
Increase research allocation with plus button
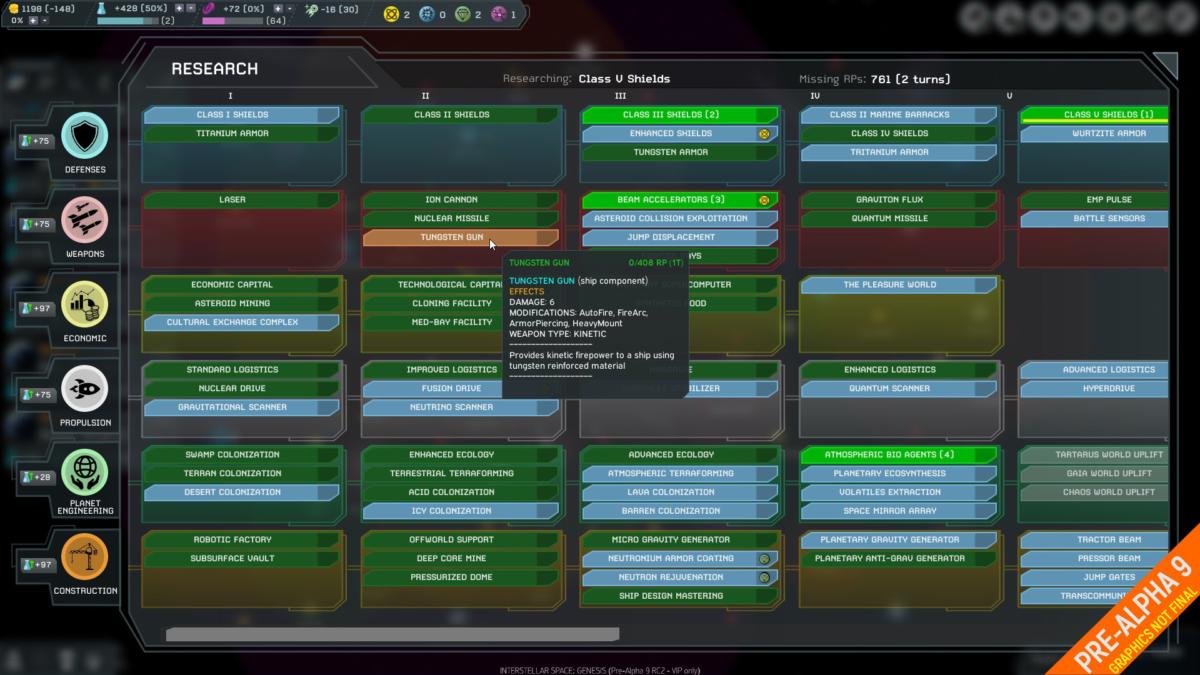coord(179,8)
